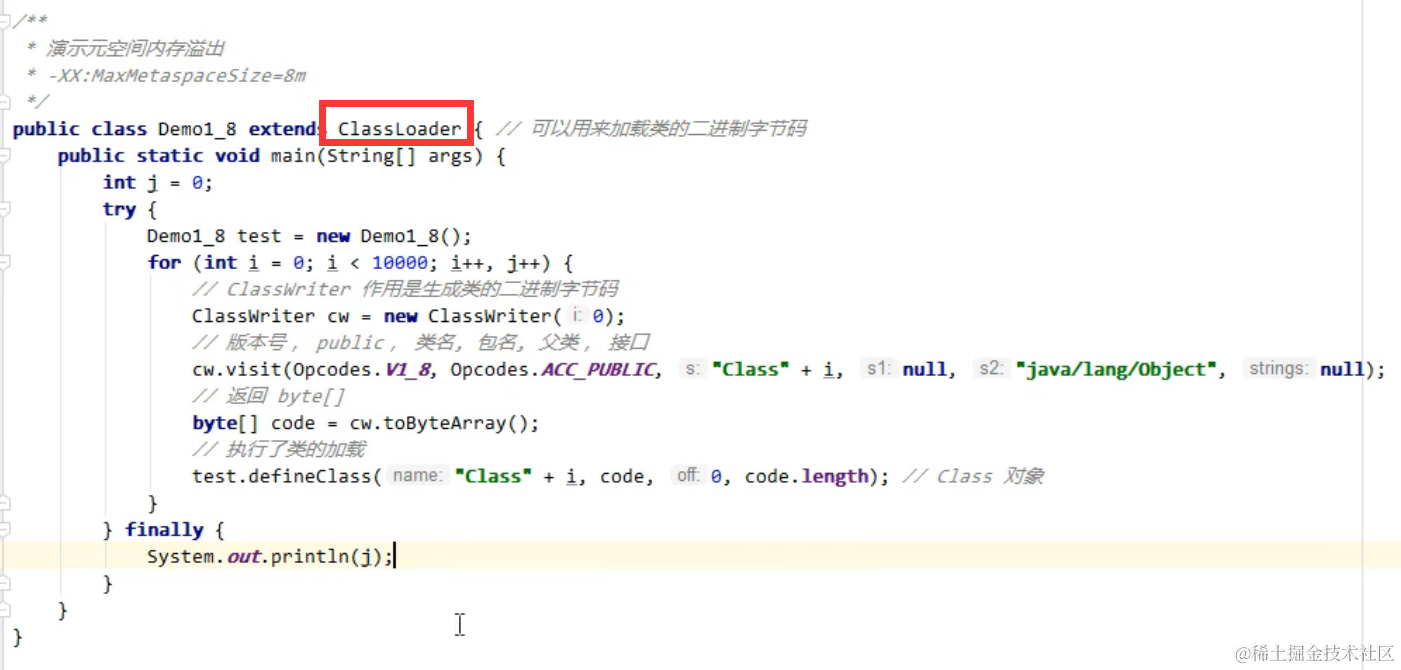Click the comment line '演示元空间内存溢出'
Viewport: 1401px width, 670px height.
pos(135,49)
